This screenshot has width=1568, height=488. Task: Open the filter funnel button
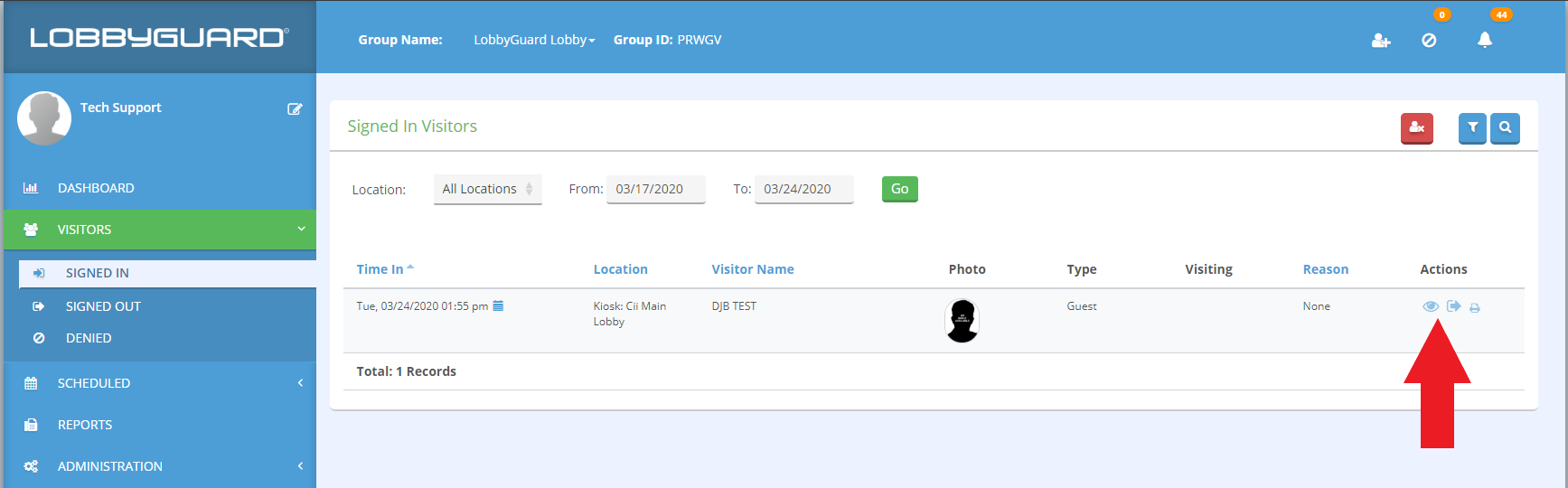click(1473, 127)
